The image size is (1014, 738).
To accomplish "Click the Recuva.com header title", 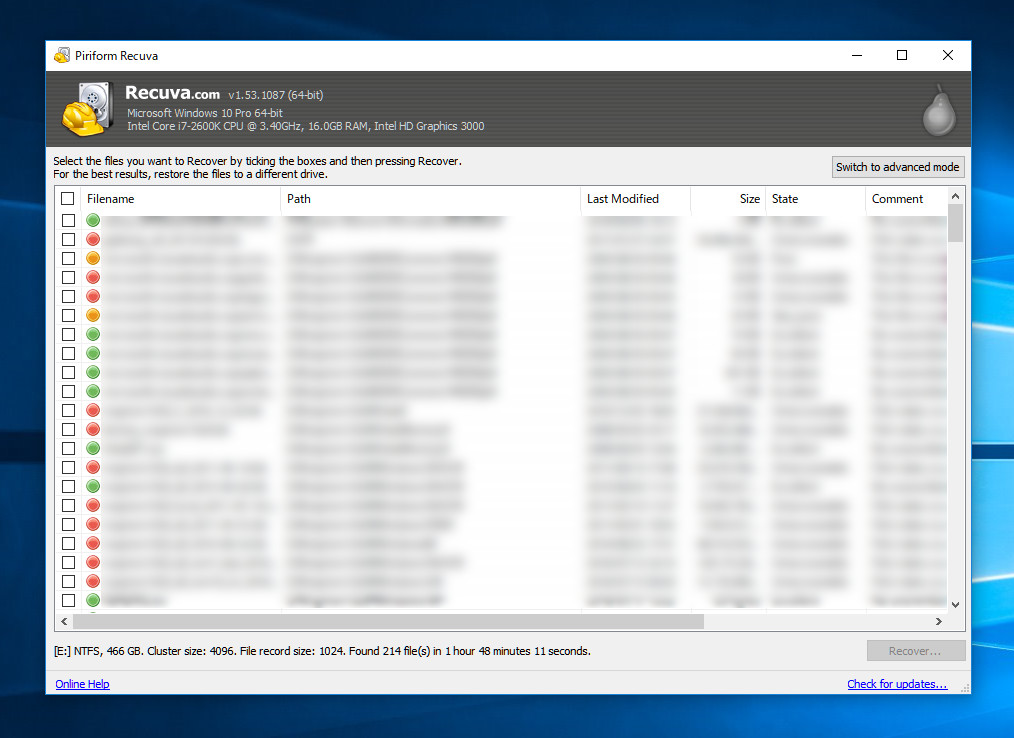I will pos(172,93).
